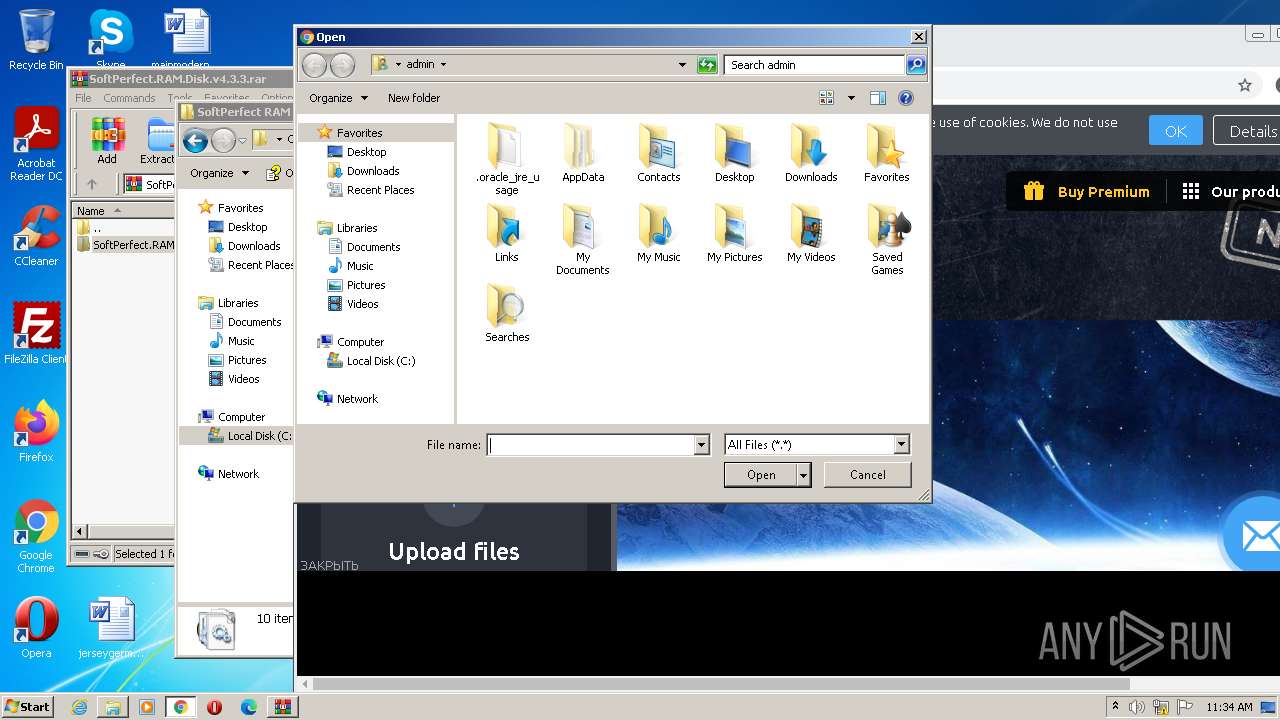
Task: Click the search magnifier in Open dialog
Action: (915, 65)
